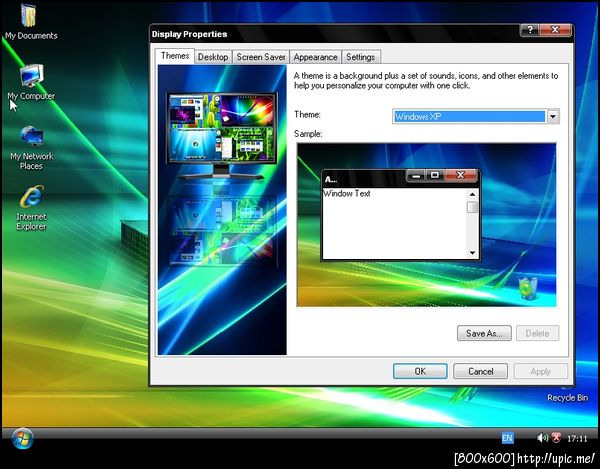600x469 pixels.
Task: Click the Display Properties help question button
Action: click(x=530, y=30)
